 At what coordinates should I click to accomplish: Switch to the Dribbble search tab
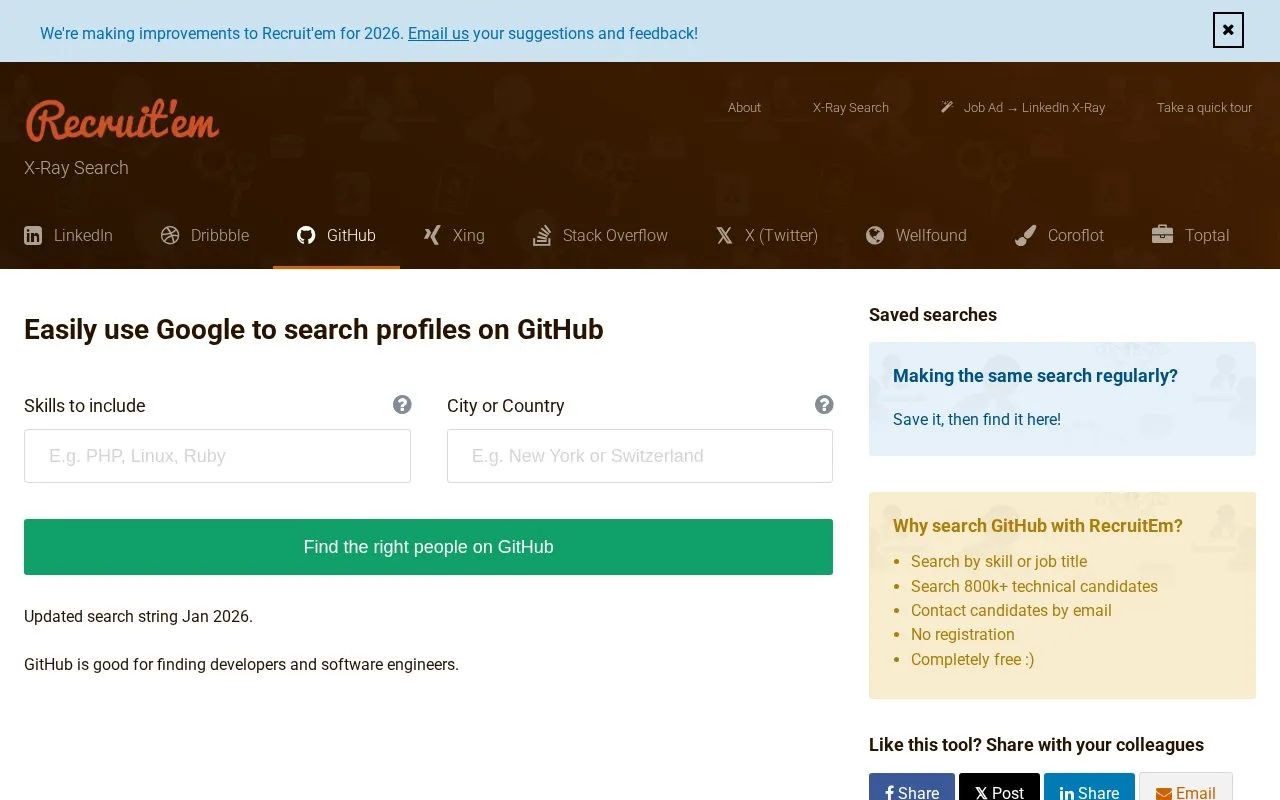point(205,236)
